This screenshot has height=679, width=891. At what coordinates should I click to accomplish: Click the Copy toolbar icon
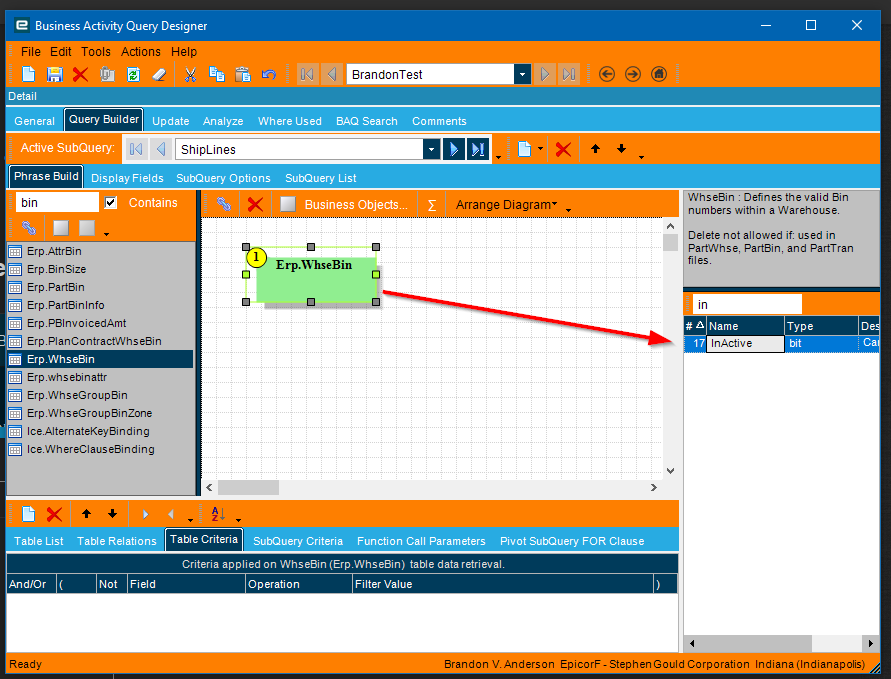[x=216, y=74]
